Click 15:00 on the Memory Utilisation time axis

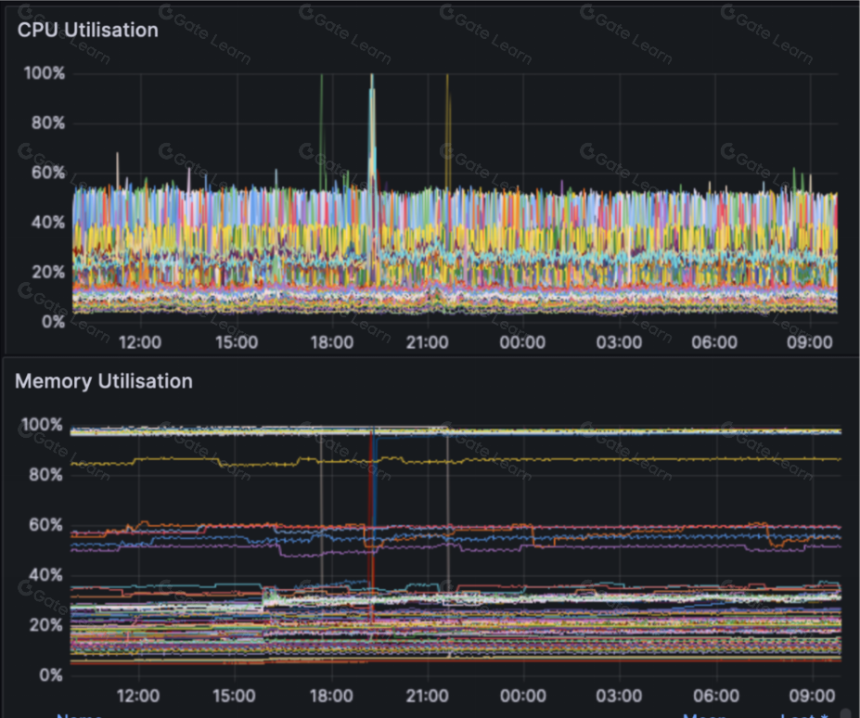[234, 696]
